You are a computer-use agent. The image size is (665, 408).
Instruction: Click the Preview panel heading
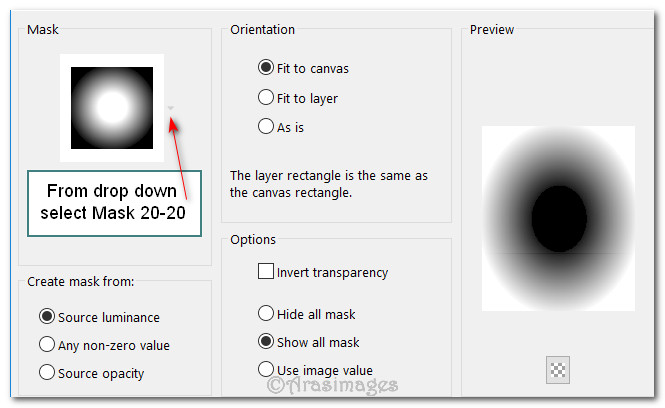[x=494, y=30]
